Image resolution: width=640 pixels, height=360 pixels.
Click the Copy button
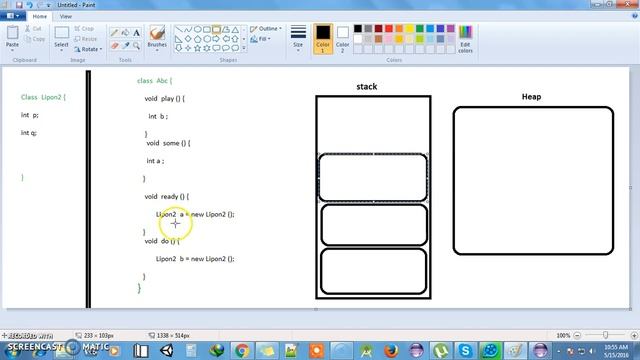point(35,39)
